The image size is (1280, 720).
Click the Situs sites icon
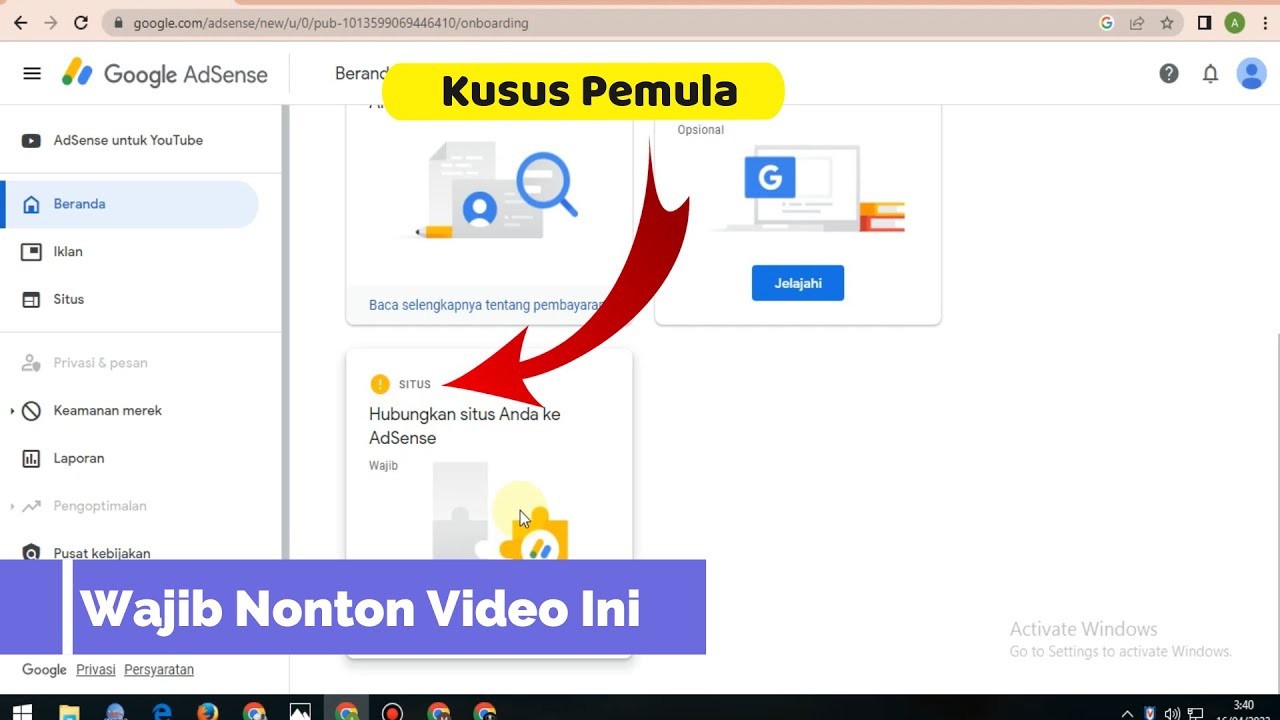click(x=31, y=300)
